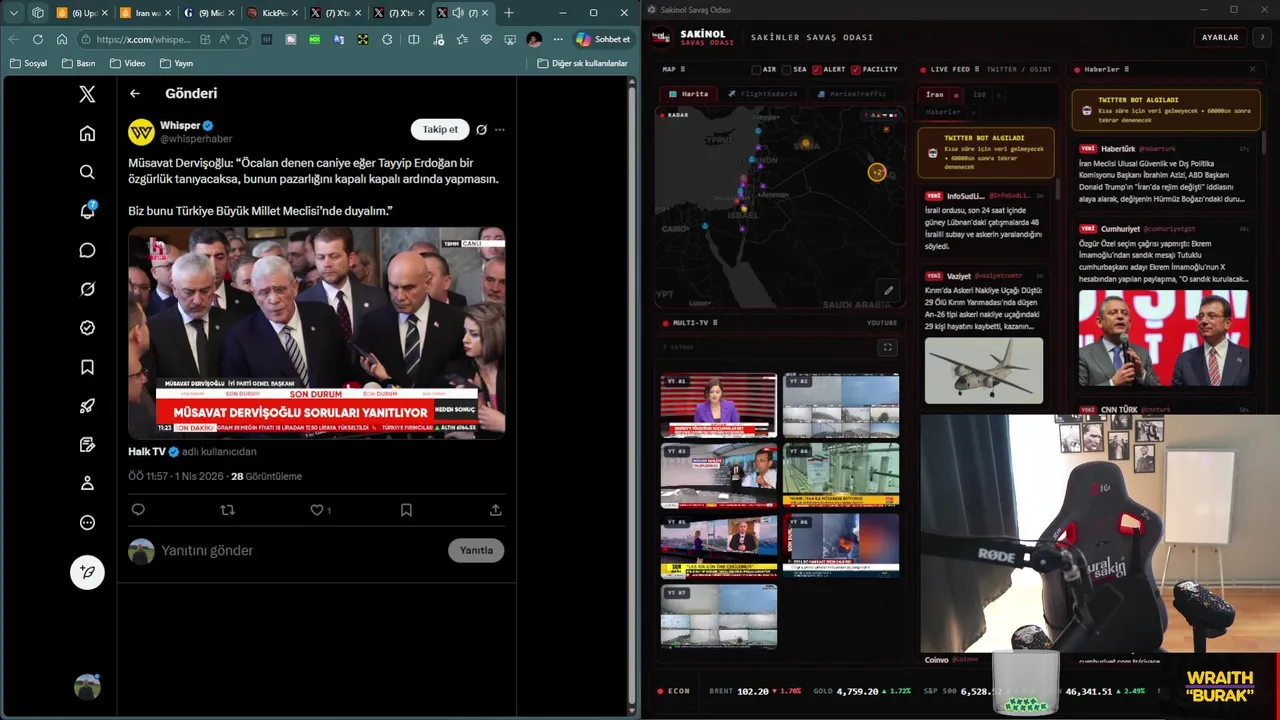Click Sohbet et Copilot button

604,39
